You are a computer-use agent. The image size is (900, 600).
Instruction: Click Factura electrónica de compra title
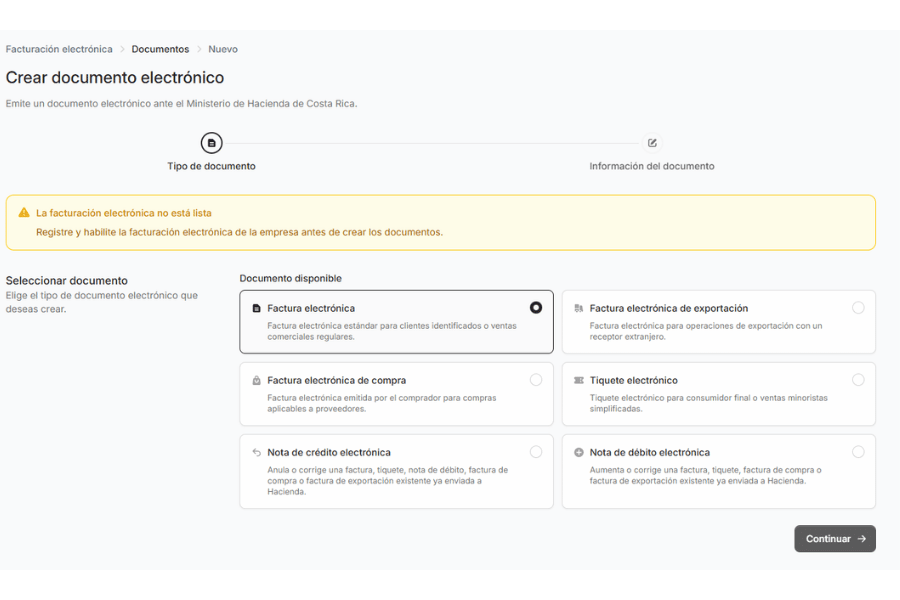click(x=336, y=380)
